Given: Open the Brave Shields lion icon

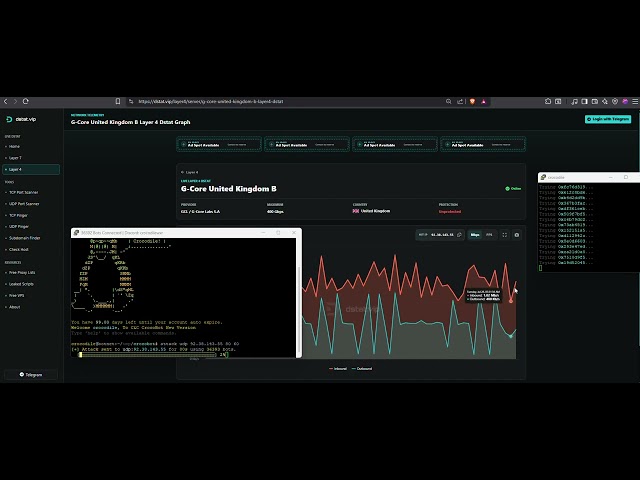Looking at the screenshot, I should (472, 101).
